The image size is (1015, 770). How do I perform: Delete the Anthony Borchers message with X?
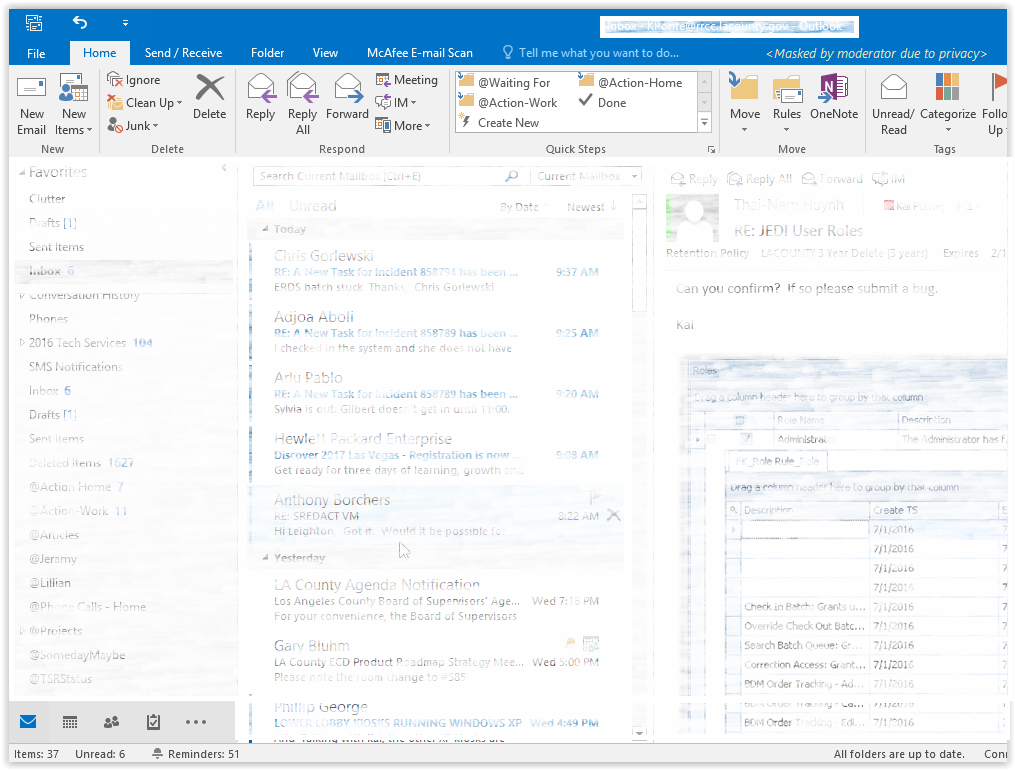[x=613, y=515]
